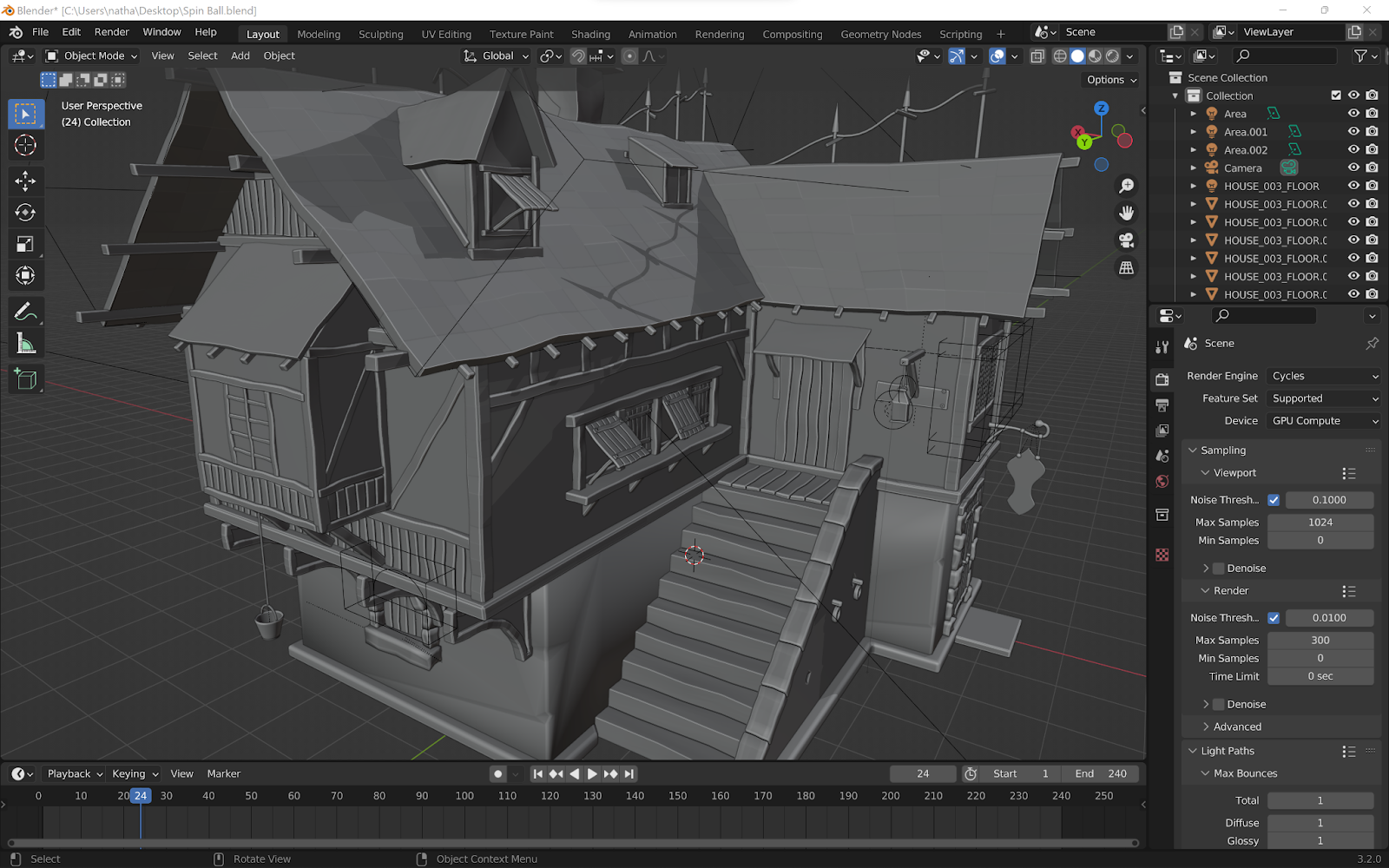Click the Options button in the viewport

1111,80
